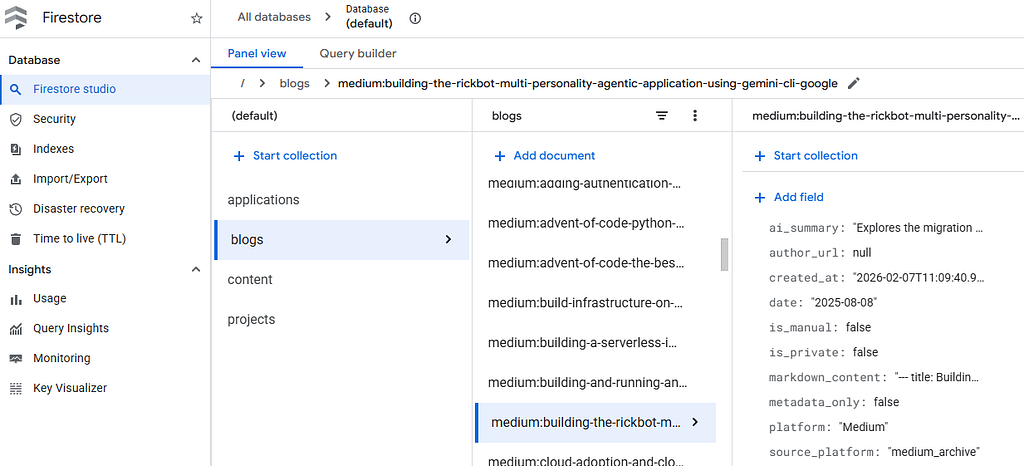Image resolution: width=1024 pixels, height=466 pixels.
Task: Go to All databases breadcrumb
Action: pyautogui.click(x=274, y=17)
